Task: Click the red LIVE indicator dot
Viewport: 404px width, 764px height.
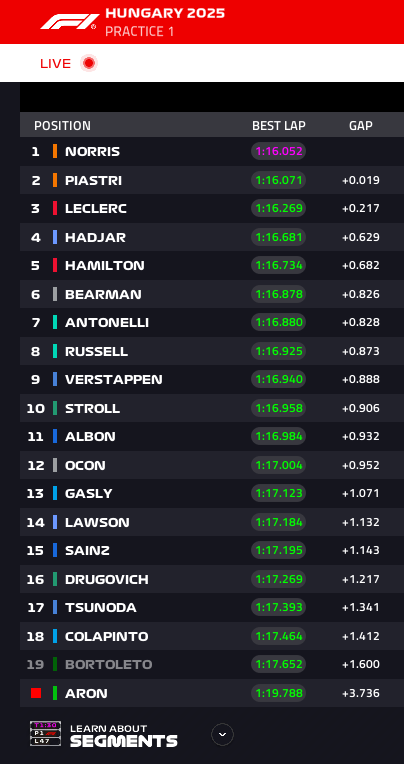Action: 89,63
